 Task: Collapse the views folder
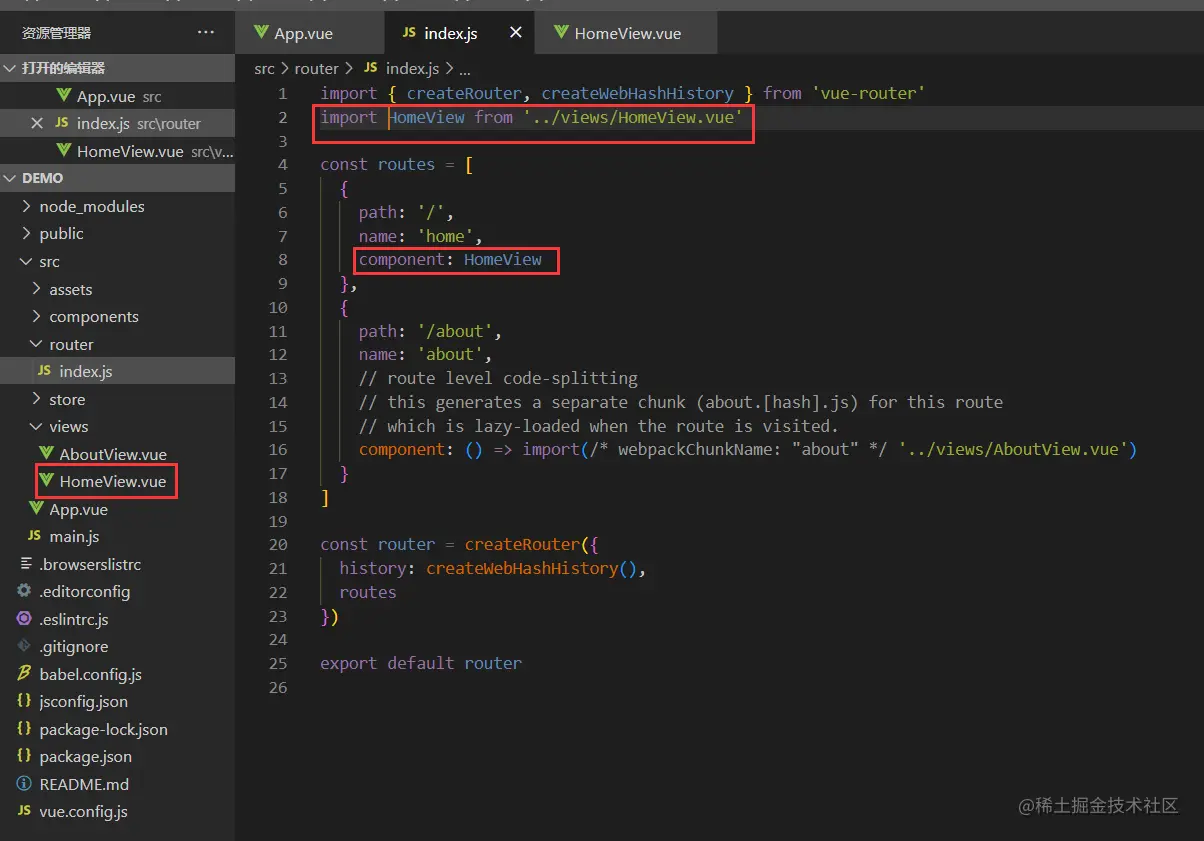tap(36, 426)
